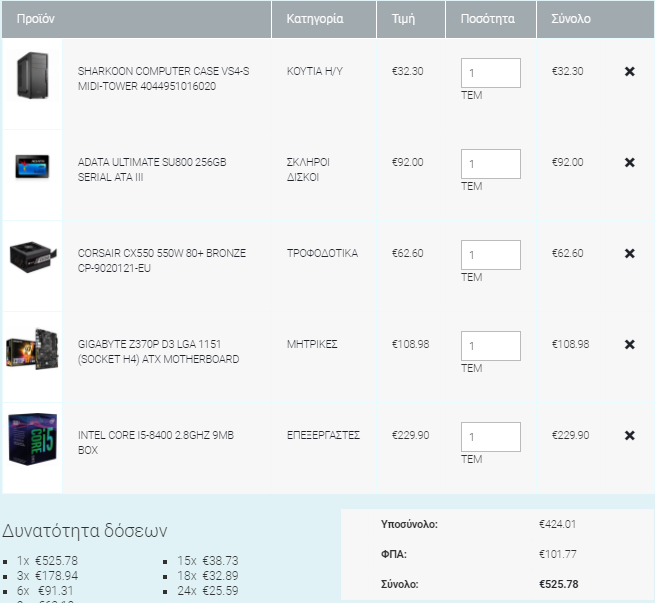Viewport: 655px width, 603px height.
Task: Click quantity field for Intel i5-8400
Action: pyautogui.click(x=491, y=437)
